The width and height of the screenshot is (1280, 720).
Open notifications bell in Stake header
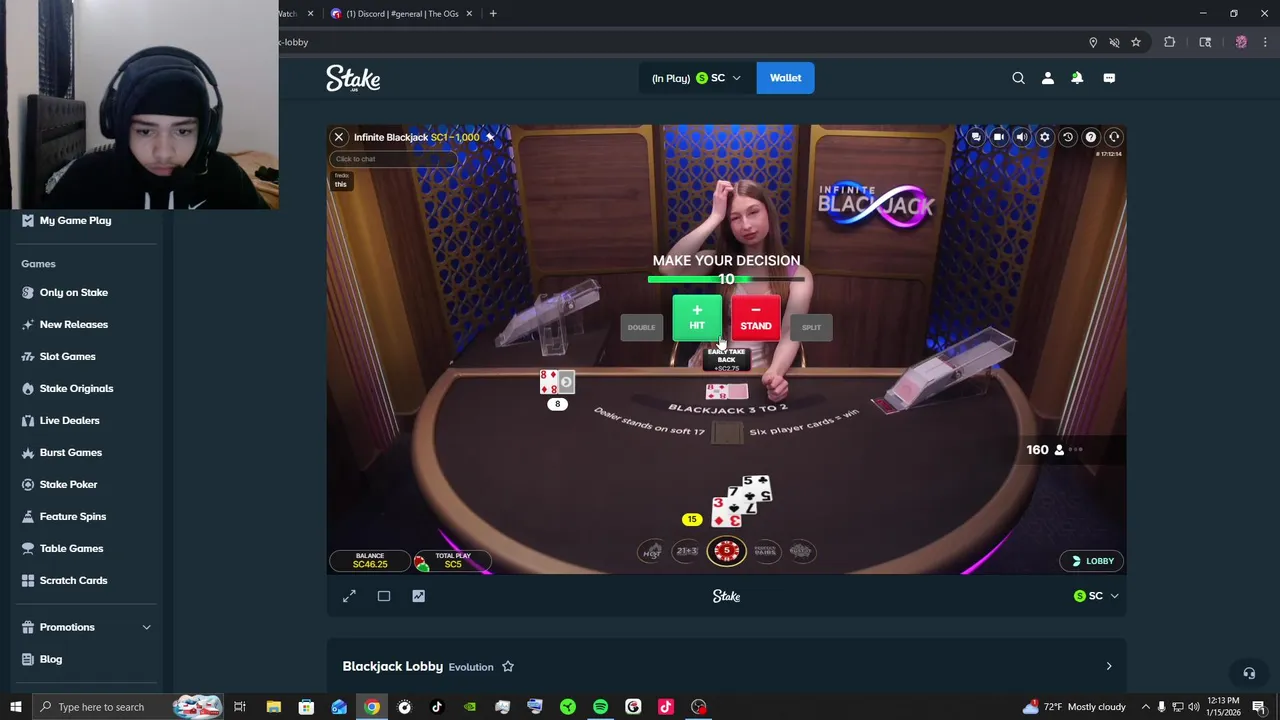1077,78
